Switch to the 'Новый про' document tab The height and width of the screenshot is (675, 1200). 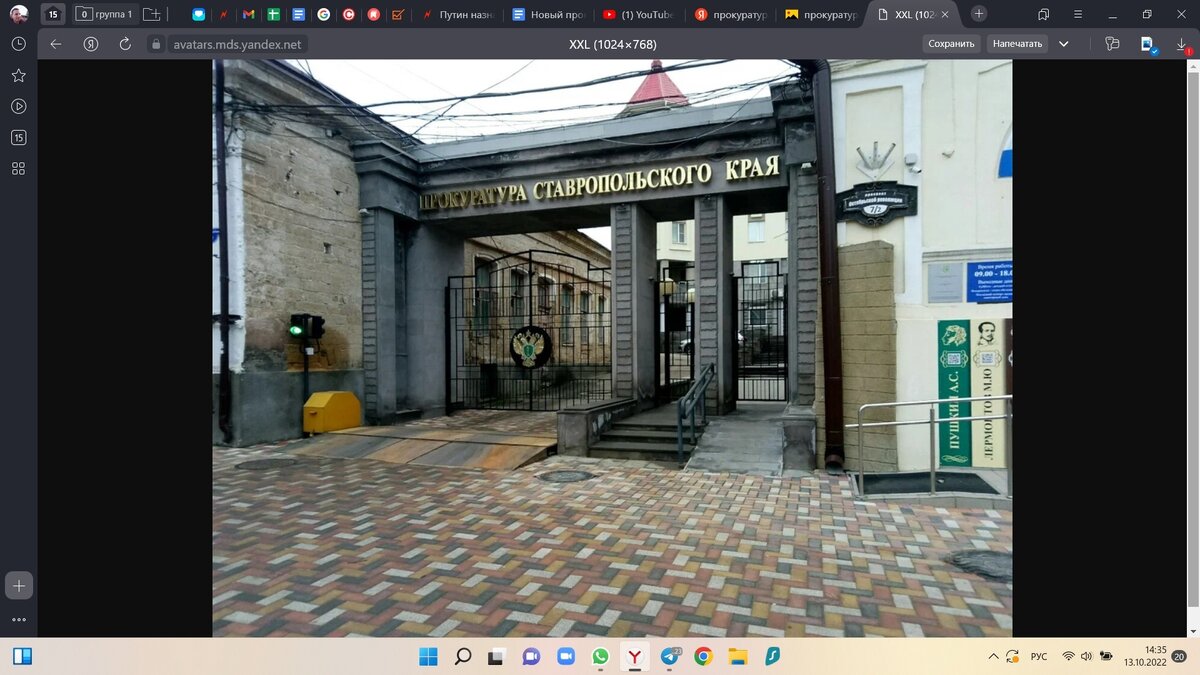click(x=546, y=14)
